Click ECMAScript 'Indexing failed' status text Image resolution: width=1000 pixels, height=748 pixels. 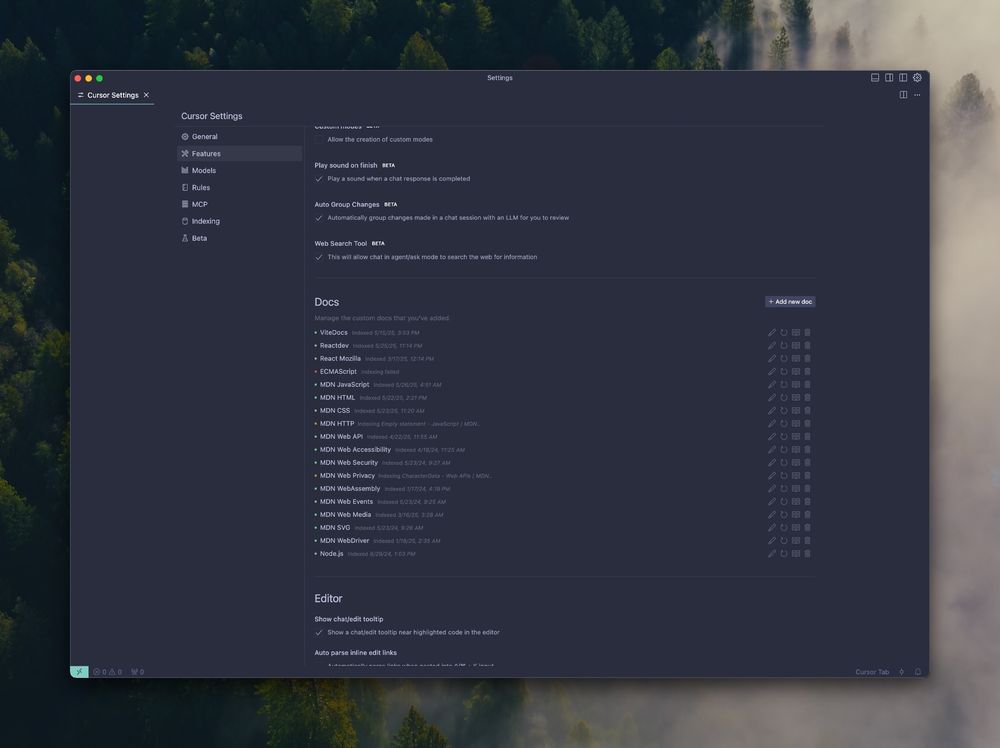point(380,372)
